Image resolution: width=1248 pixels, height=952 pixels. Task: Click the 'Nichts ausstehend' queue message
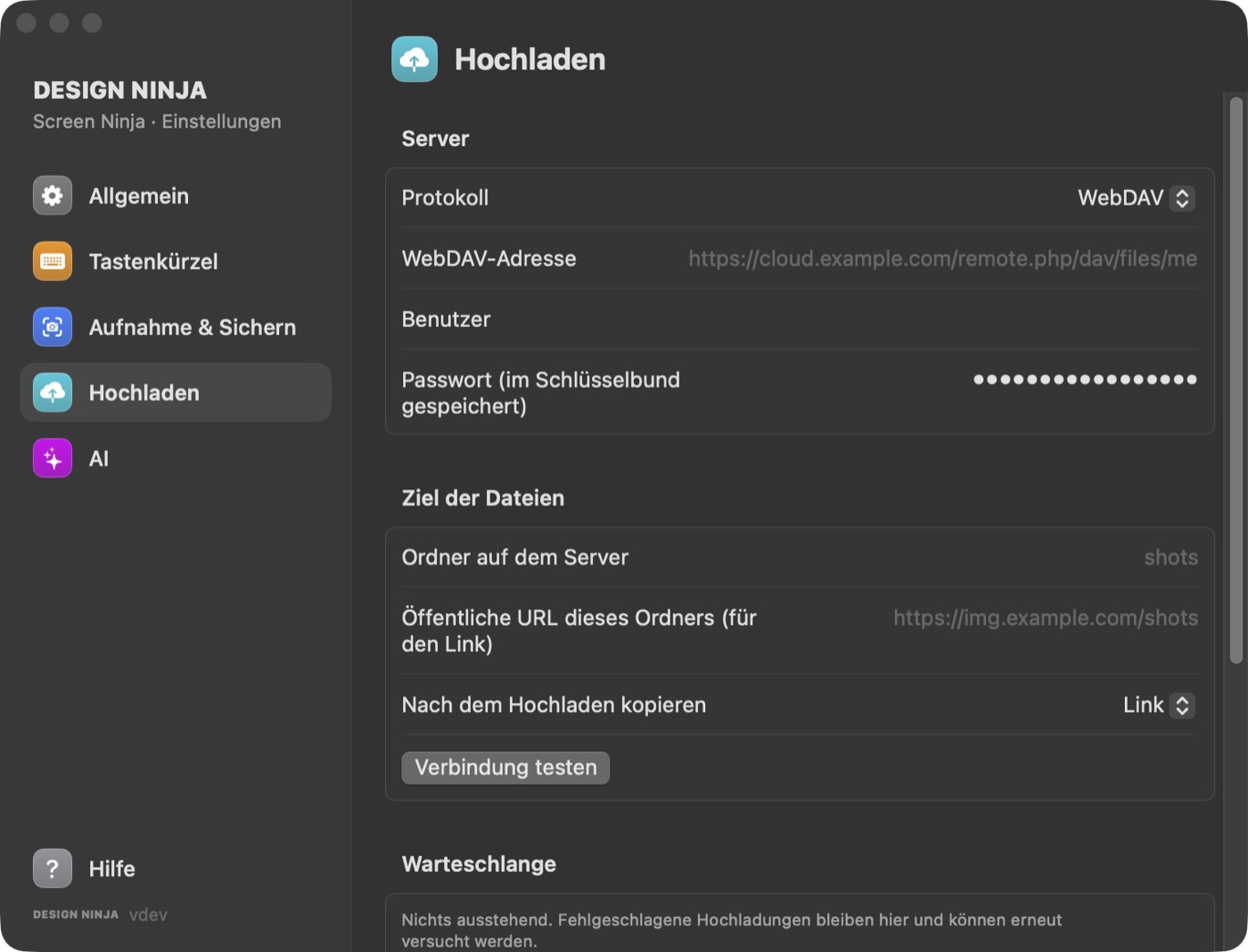coord(731,930)
